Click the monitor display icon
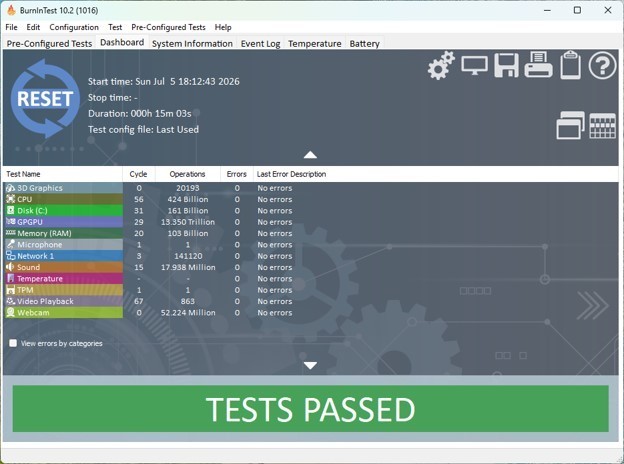 point(474,66)
